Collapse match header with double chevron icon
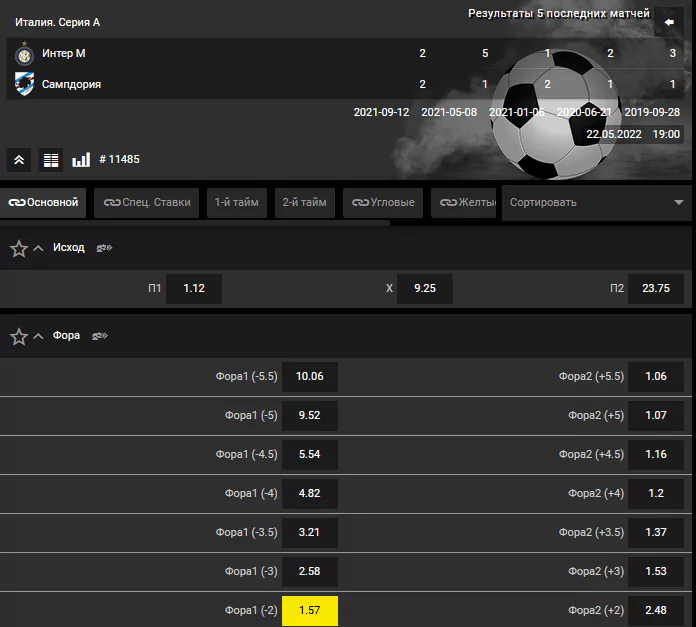 click(x=19, y=160)
